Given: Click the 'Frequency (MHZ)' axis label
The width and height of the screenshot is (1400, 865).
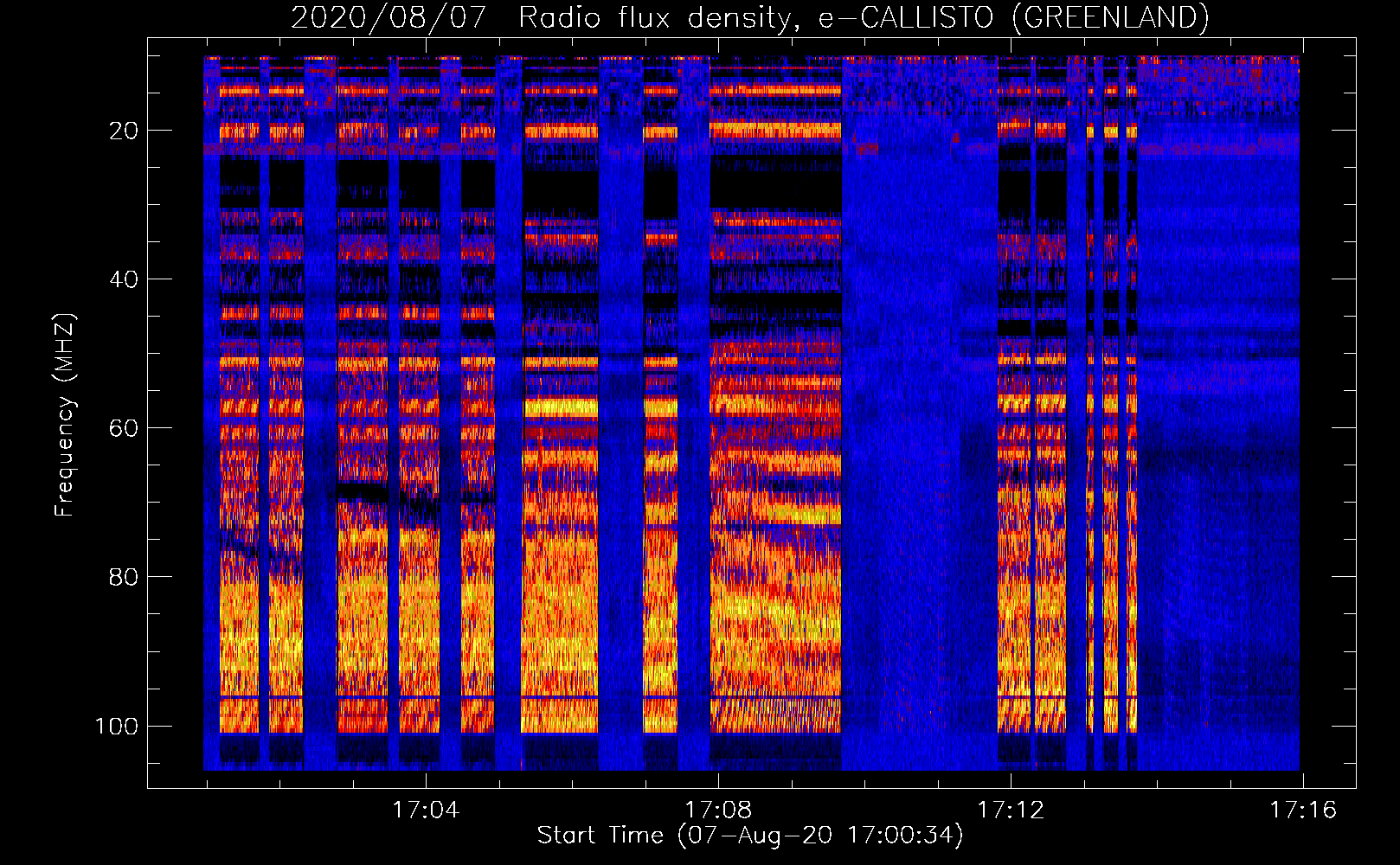Looking at the screenshot, I should 65,415.
